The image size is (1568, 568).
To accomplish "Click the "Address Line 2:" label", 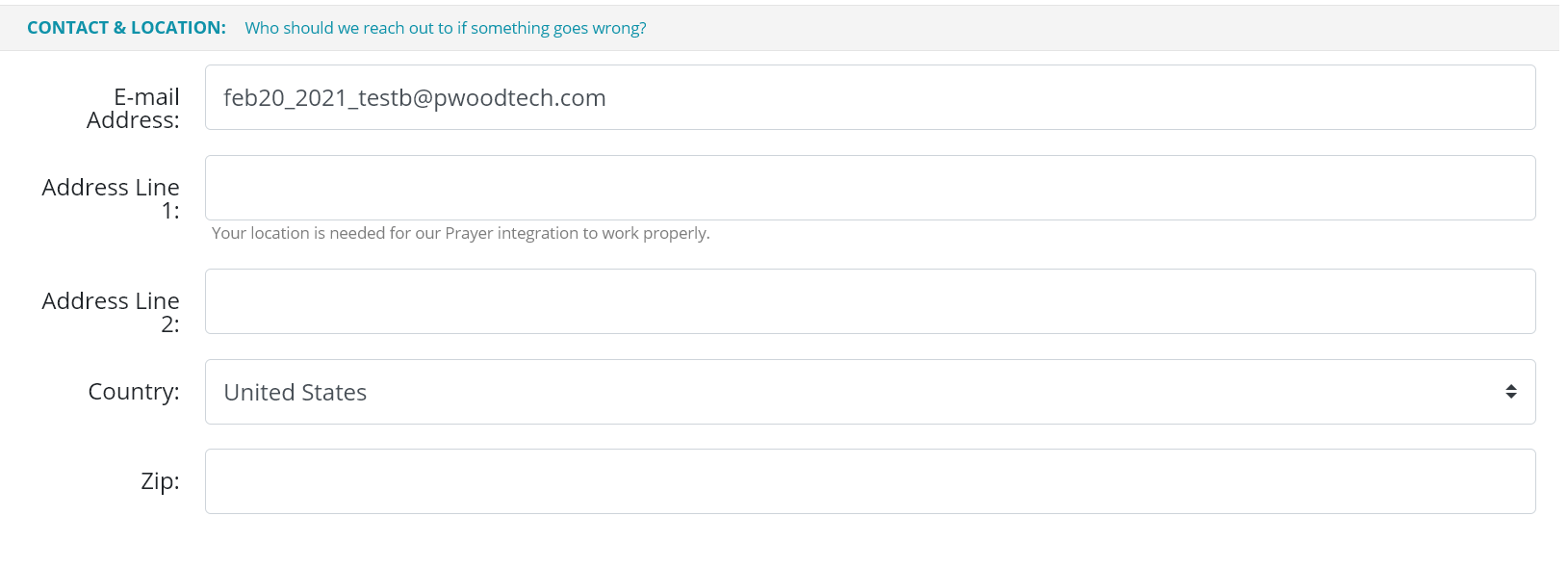I will click(x=111, y=312).
